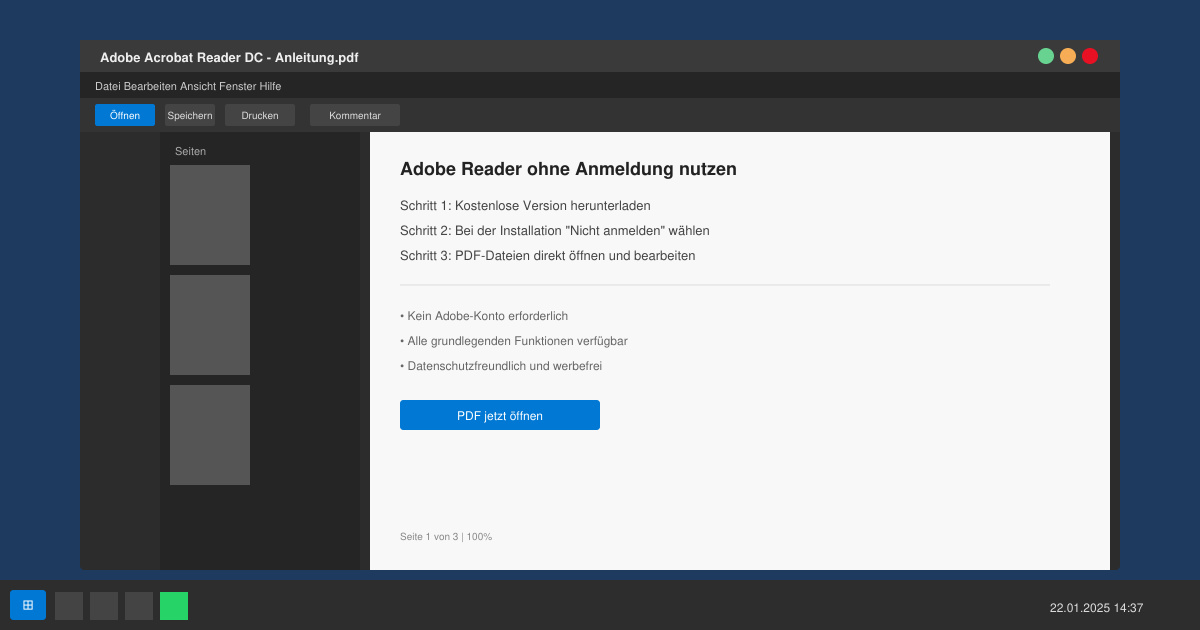This screenshot has width=1200, height=630.
Task: Close the window with the red dot
Action: (x=1090, y=56)
